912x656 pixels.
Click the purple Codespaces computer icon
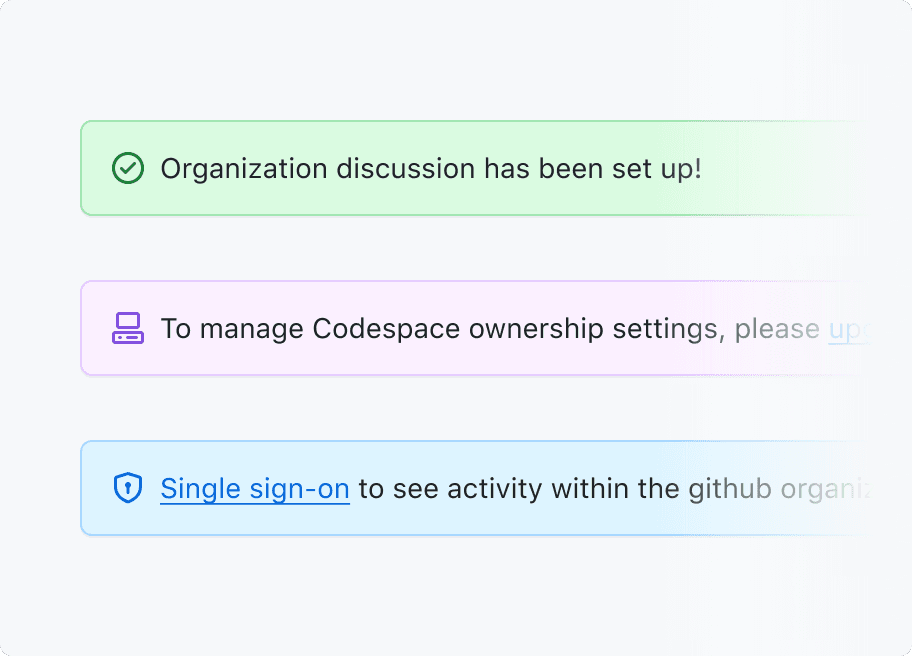coord(127,328)
